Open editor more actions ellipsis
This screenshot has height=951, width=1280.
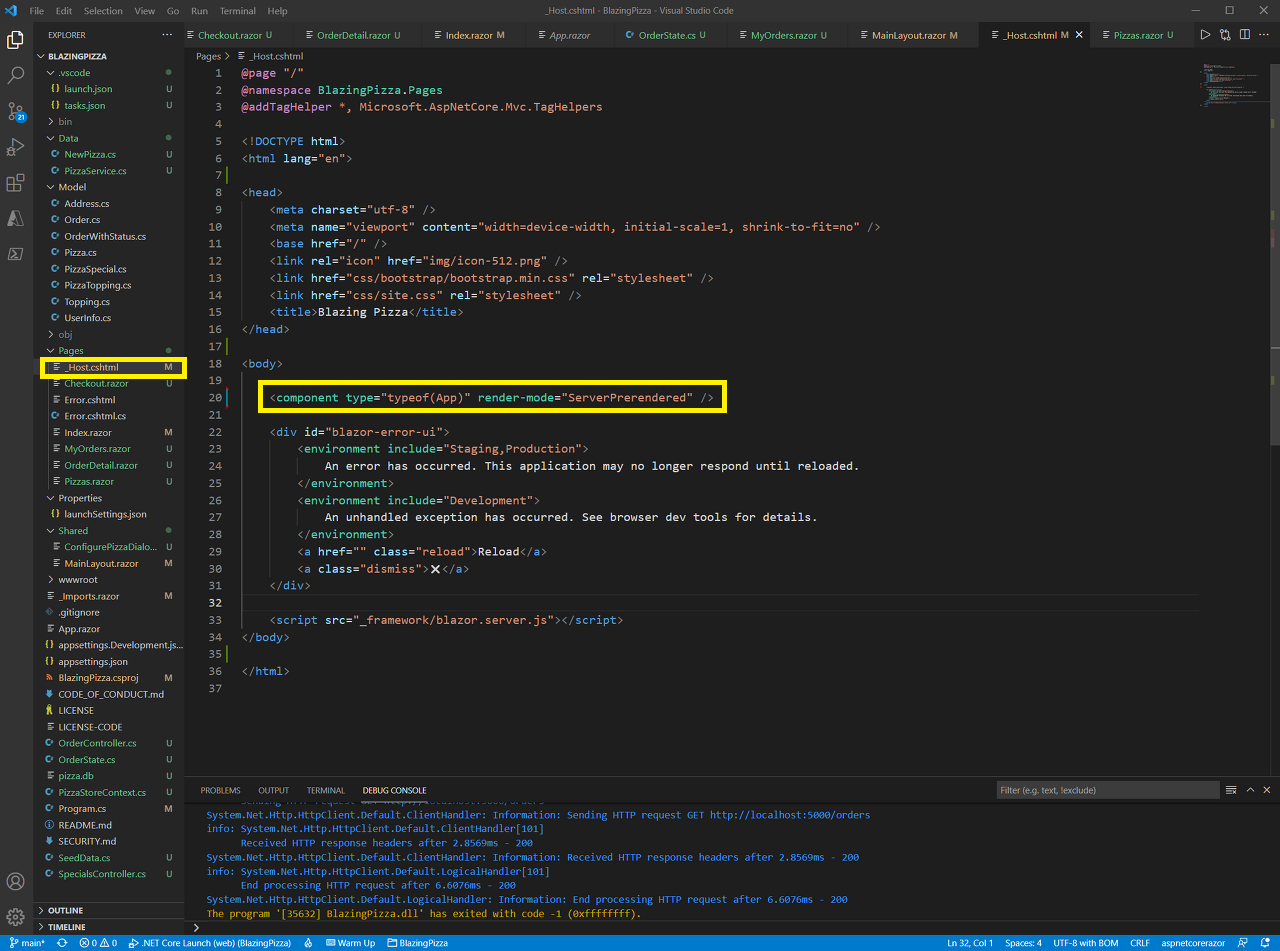tap(1265, 35)
